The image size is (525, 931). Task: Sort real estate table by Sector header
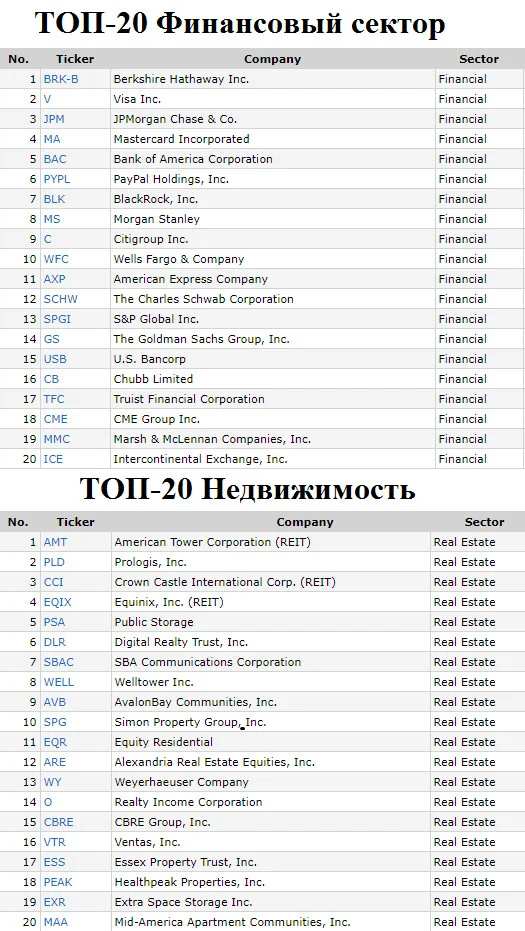click(x=485, y=522)
